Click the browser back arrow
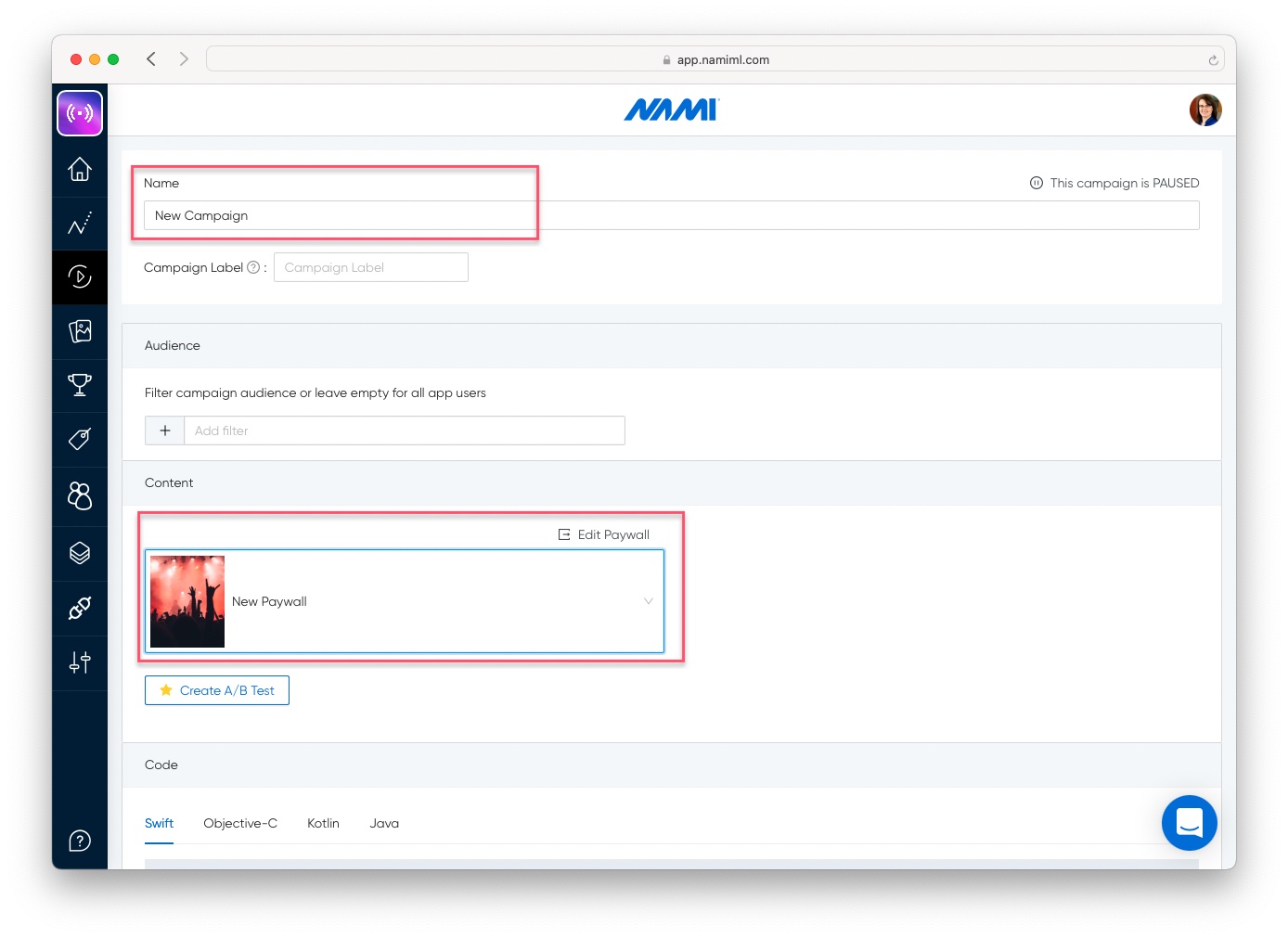This screenshot has height=938, width=1288. click(x=151, y=59)
